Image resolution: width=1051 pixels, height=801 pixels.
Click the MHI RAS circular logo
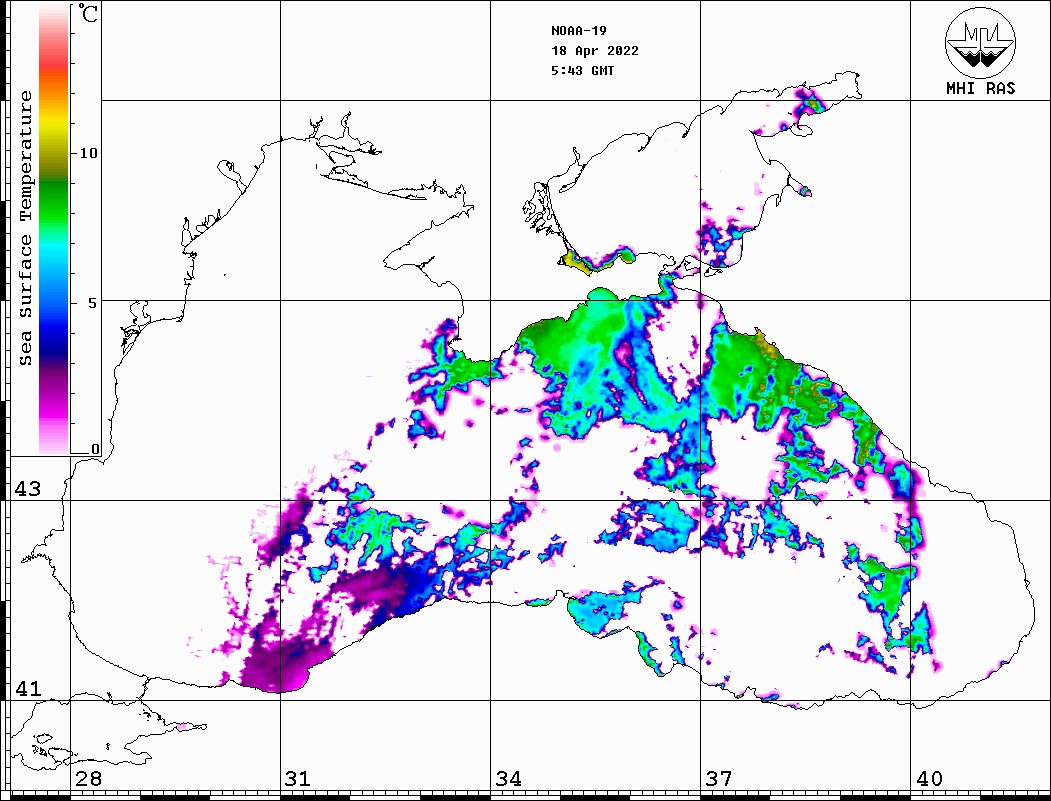click(981, 42)
